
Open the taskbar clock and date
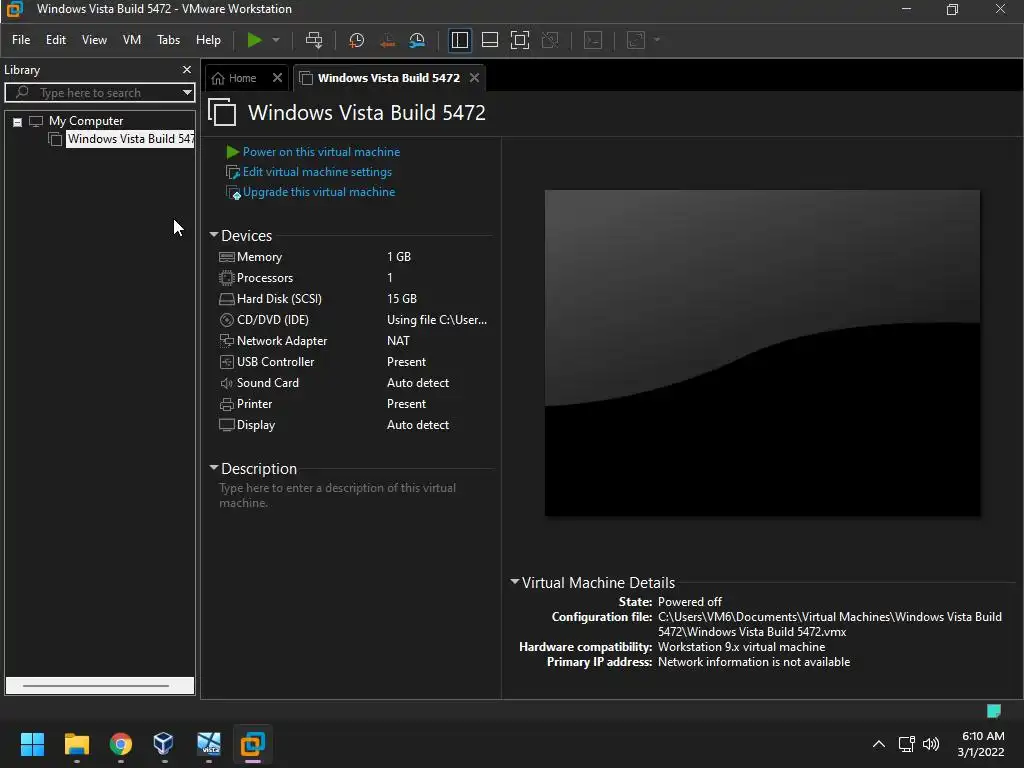tap(981, 744)
